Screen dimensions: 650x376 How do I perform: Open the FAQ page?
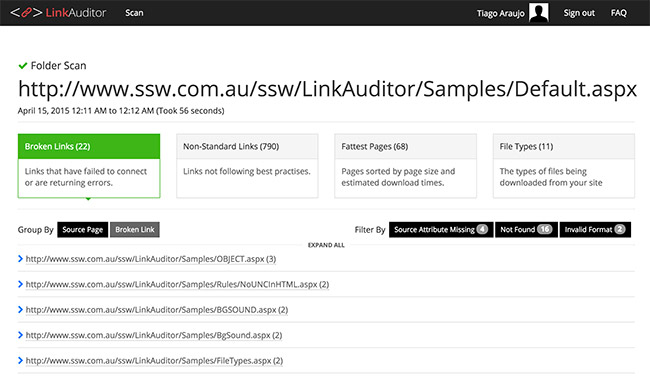618,13
